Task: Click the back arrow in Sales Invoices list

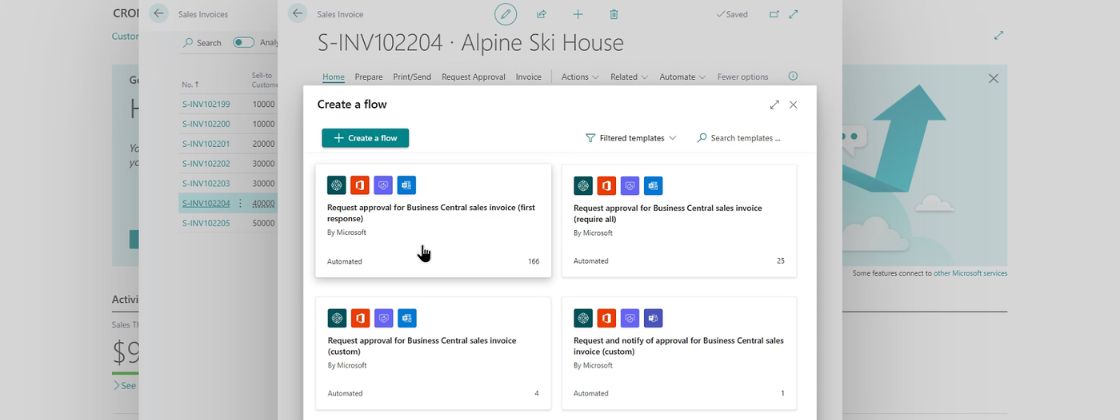Action: coord(159,14)
